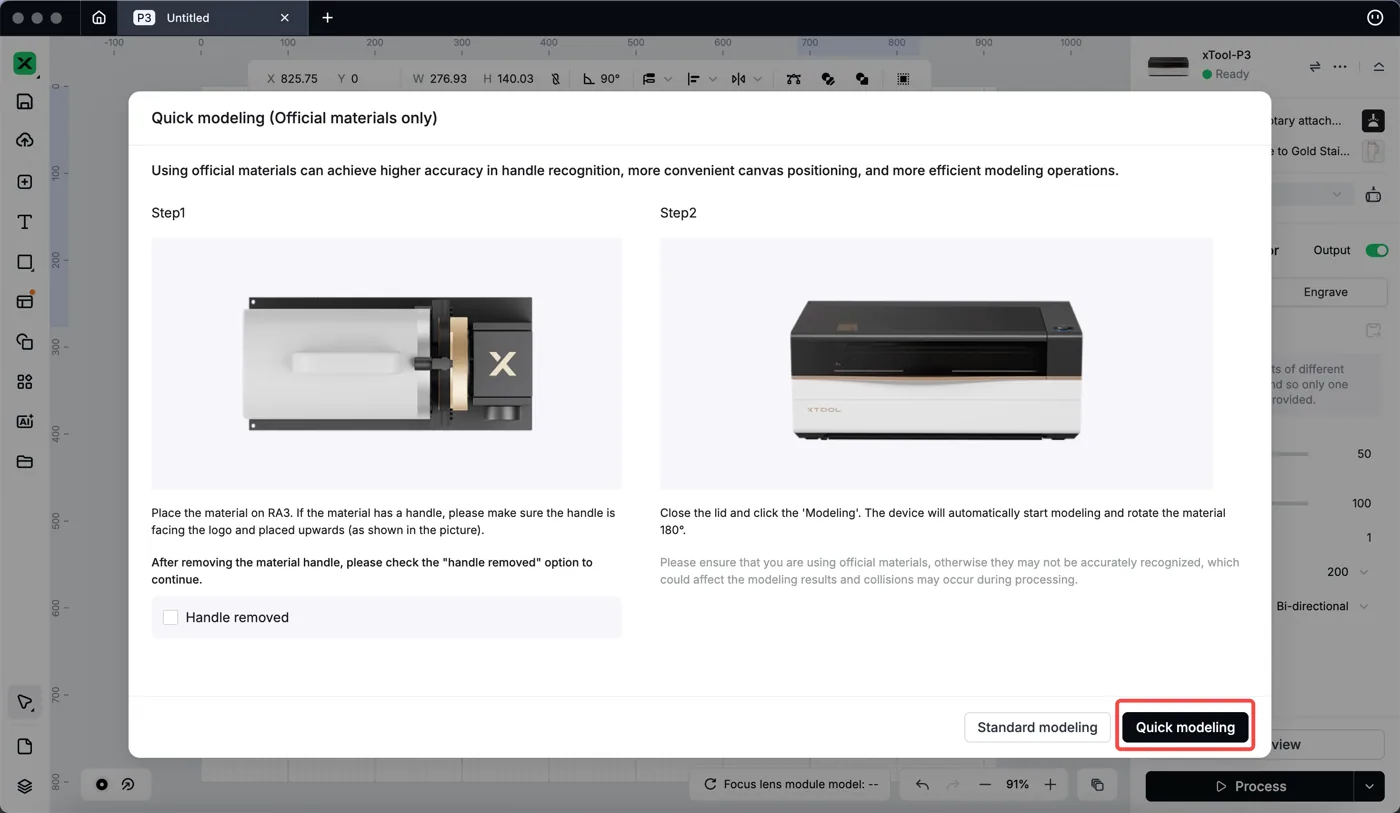Click the switch device arrows icon
Screen dimensions: 1400x813
point(1315,66)
